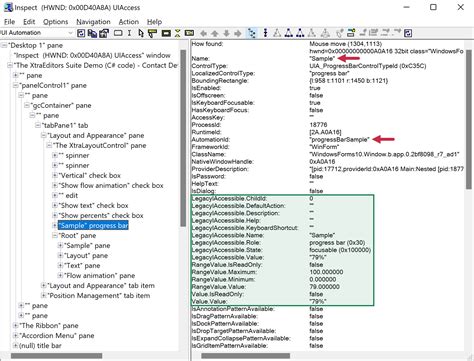
Task: Click the vertical double-headed arrow toolbar icon
Action: coord(265,33)
